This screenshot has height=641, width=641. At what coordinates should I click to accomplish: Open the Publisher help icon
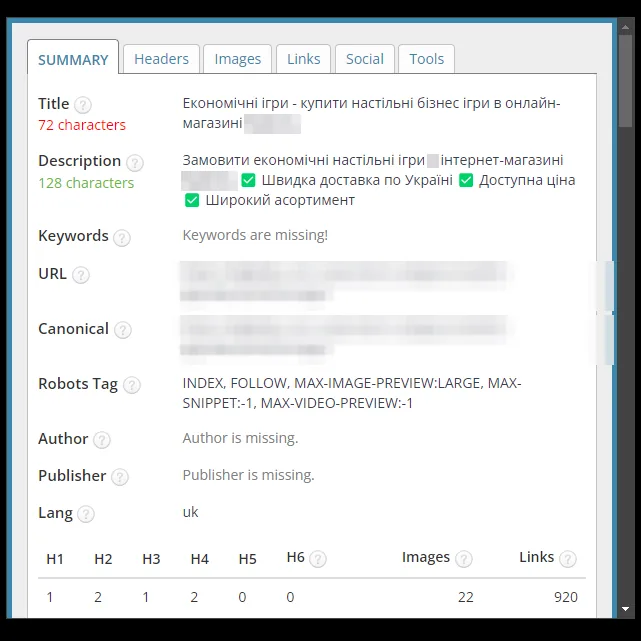[120, 477]
